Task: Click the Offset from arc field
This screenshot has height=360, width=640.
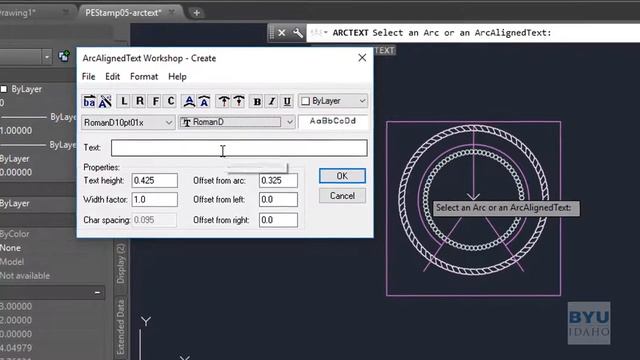Action: pos(278,180)
